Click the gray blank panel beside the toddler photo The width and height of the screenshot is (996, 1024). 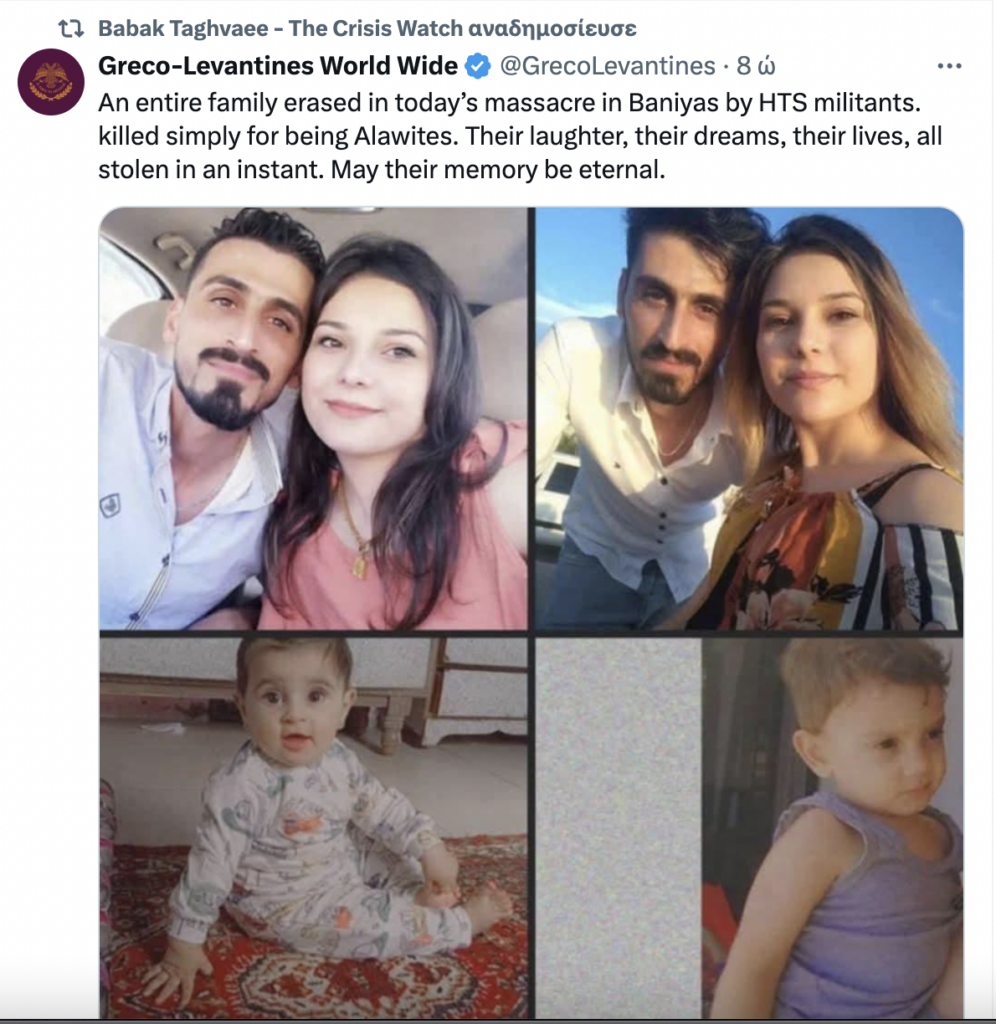[x=618, y=828]
